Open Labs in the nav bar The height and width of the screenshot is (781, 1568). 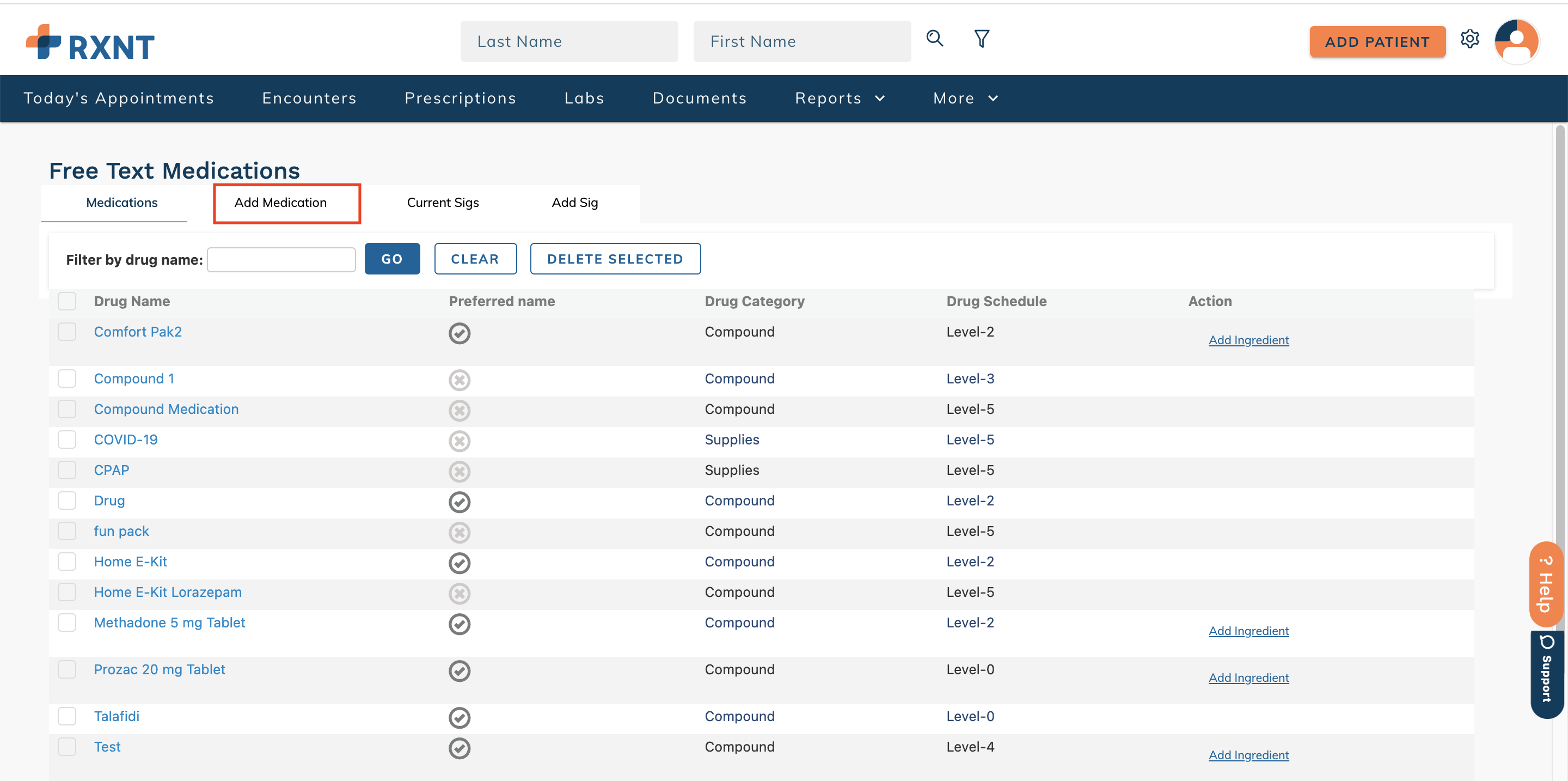point(584,98)
